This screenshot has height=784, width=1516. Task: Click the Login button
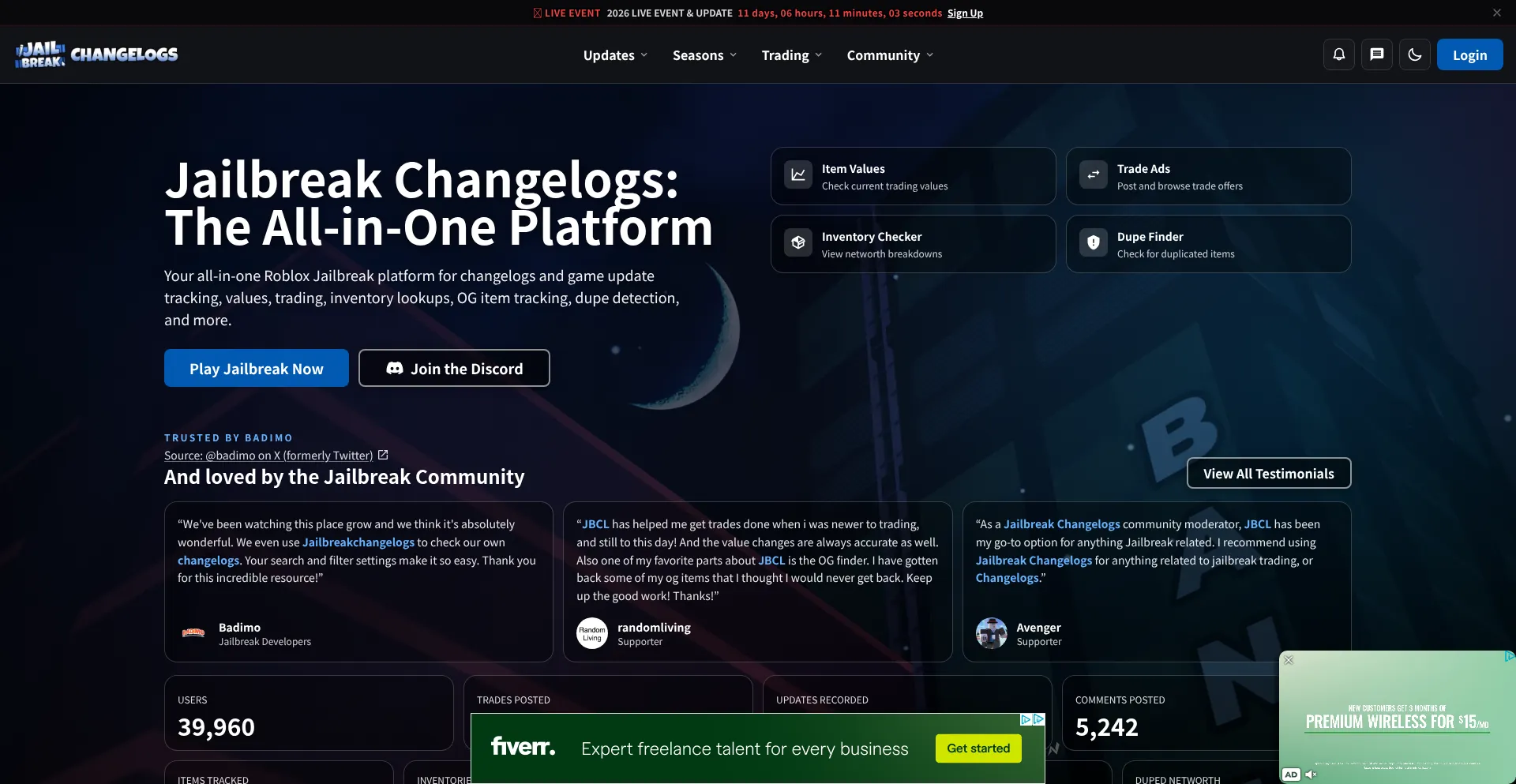(1469, 54)
